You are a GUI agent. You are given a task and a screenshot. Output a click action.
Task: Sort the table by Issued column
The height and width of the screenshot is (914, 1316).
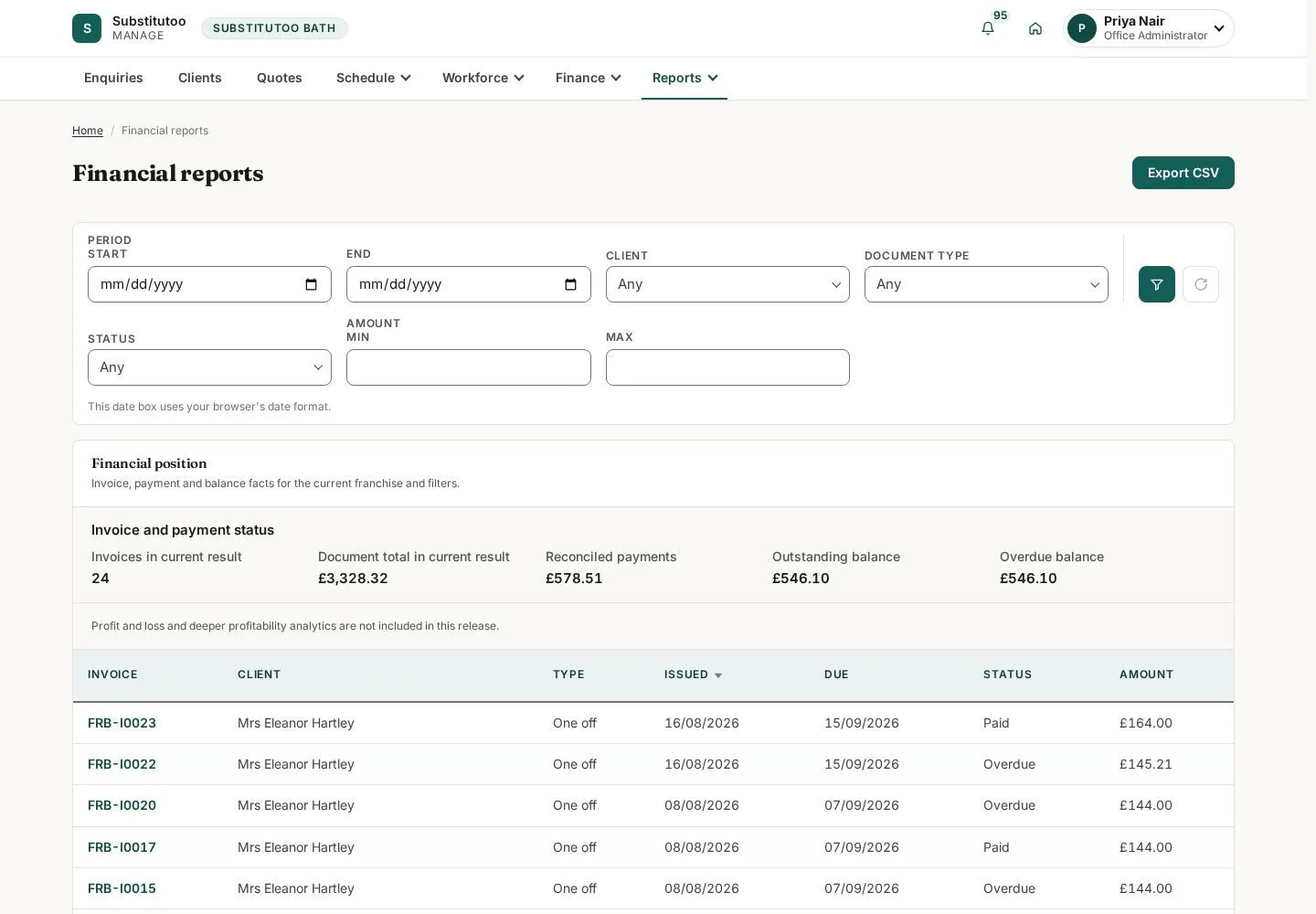tap(693, 675)
